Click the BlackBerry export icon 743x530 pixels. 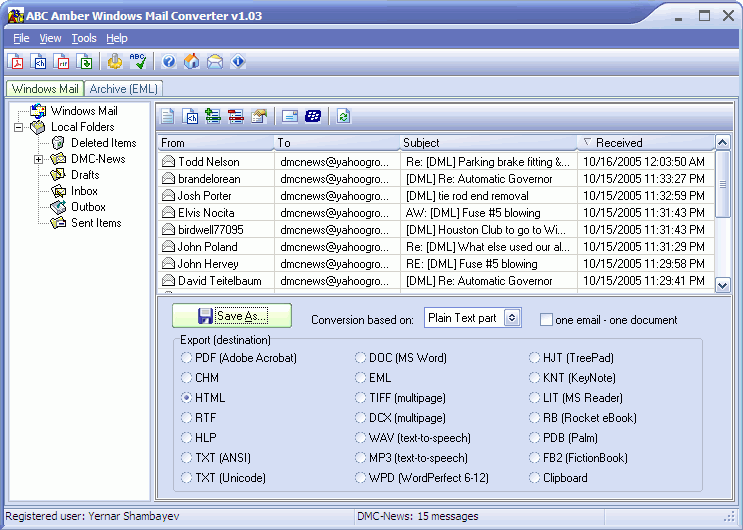(313, 116)
